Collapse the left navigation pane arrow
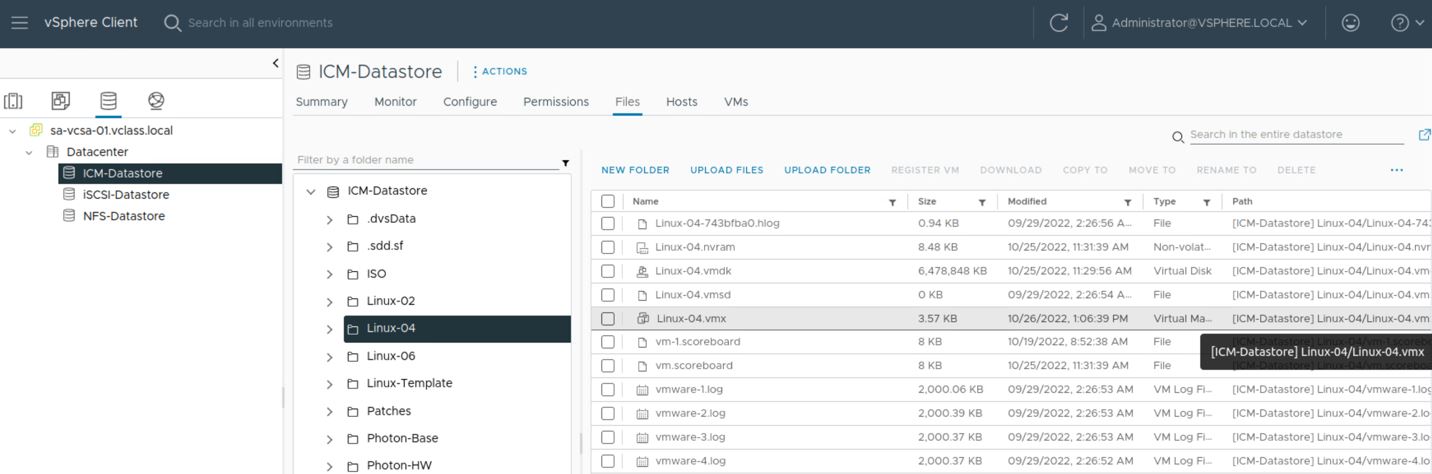The image size is (1432, 474). coord(275,63)
